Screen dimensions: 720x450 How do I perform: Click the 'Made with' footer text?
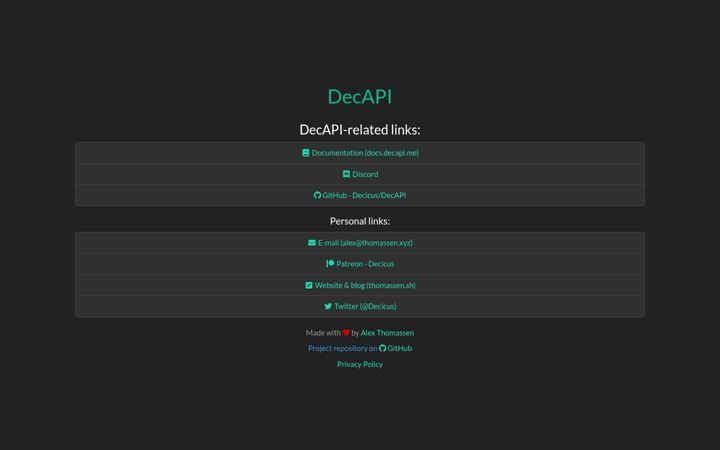point(323,332)
